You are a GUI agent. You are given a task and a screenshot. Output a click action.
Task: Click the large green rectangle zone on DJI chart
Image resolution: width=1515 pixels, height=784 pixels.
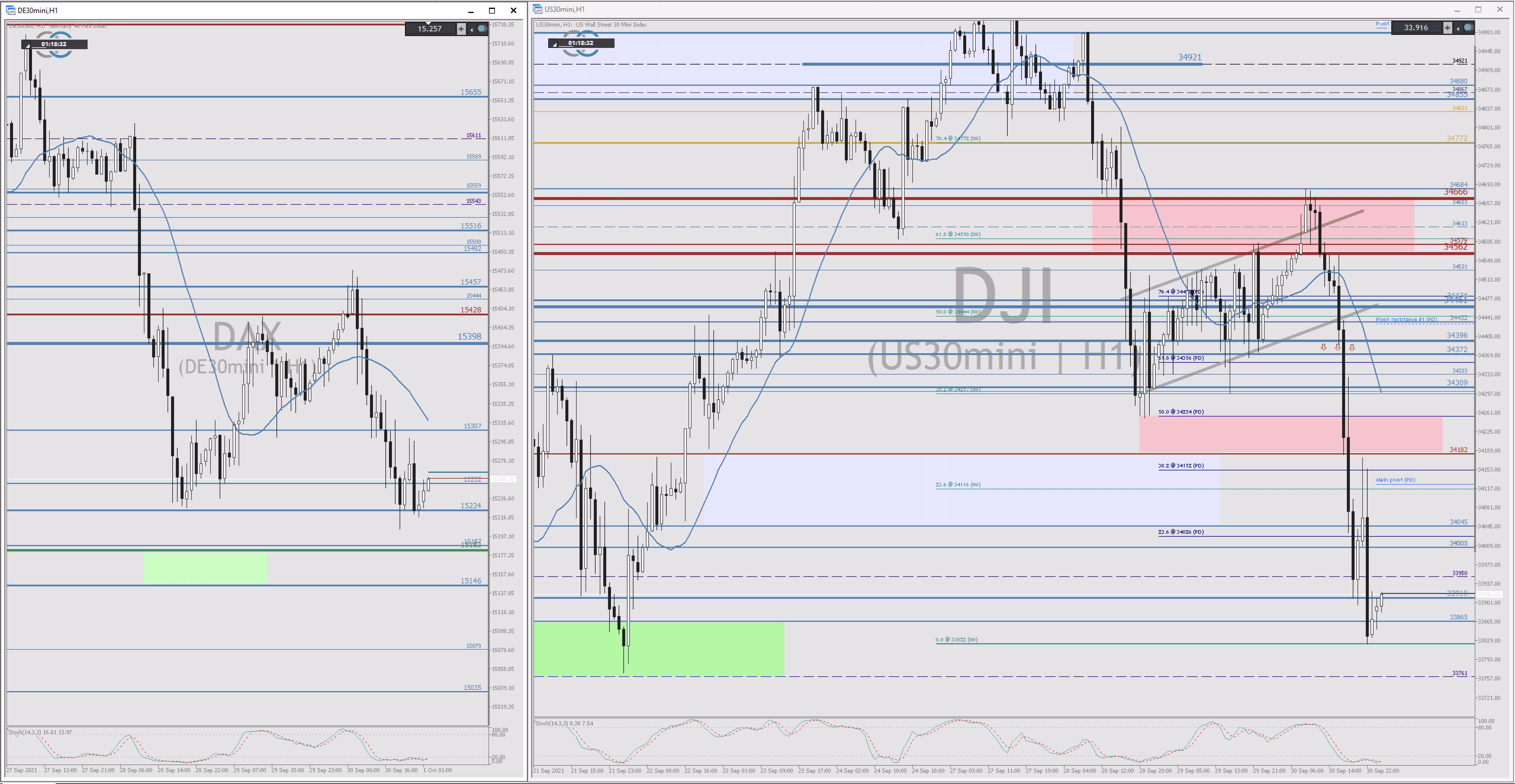659,649
